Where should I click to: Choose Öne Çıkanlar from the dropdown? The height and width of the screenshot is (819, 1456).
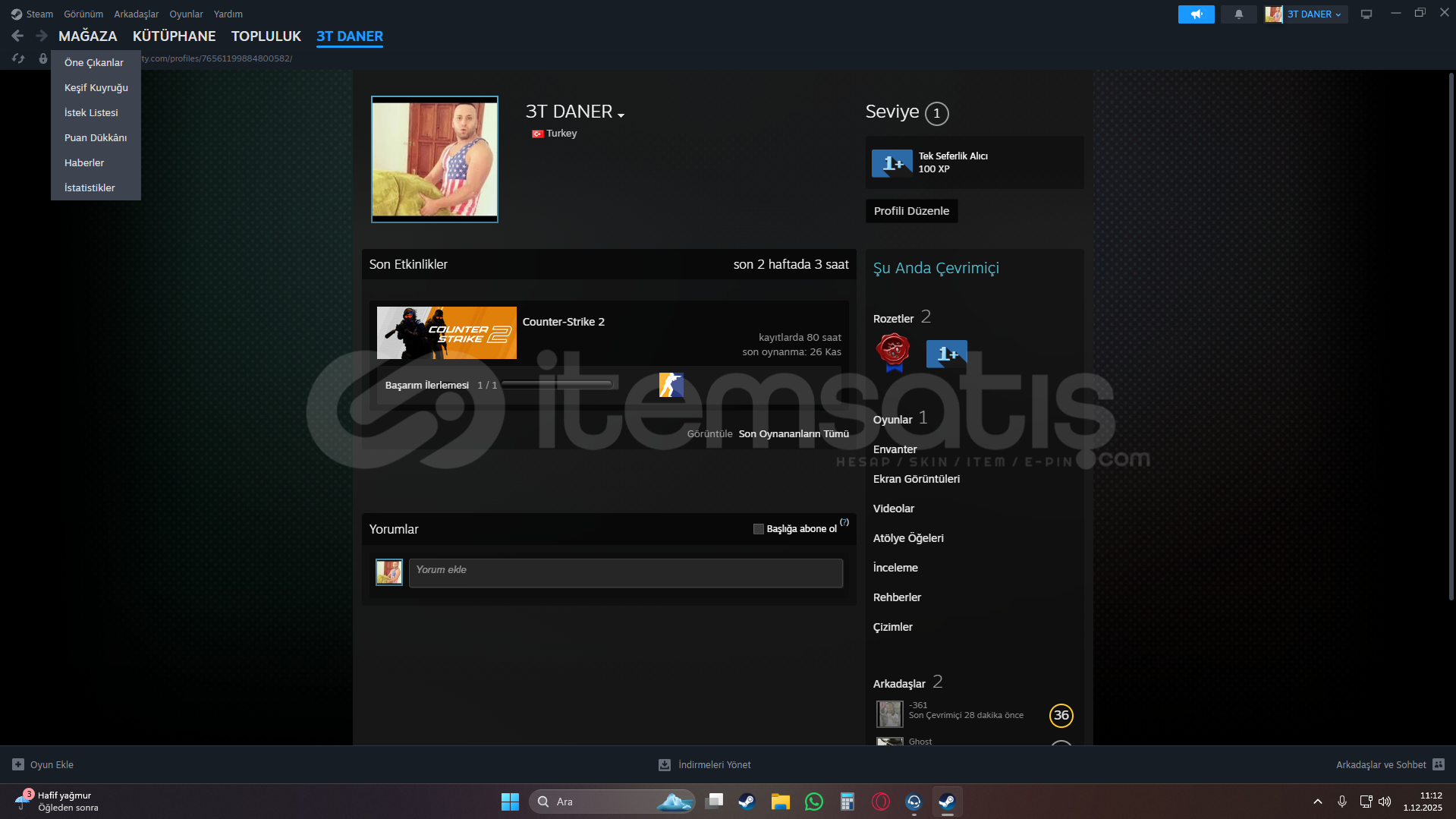tap(96, 62)
